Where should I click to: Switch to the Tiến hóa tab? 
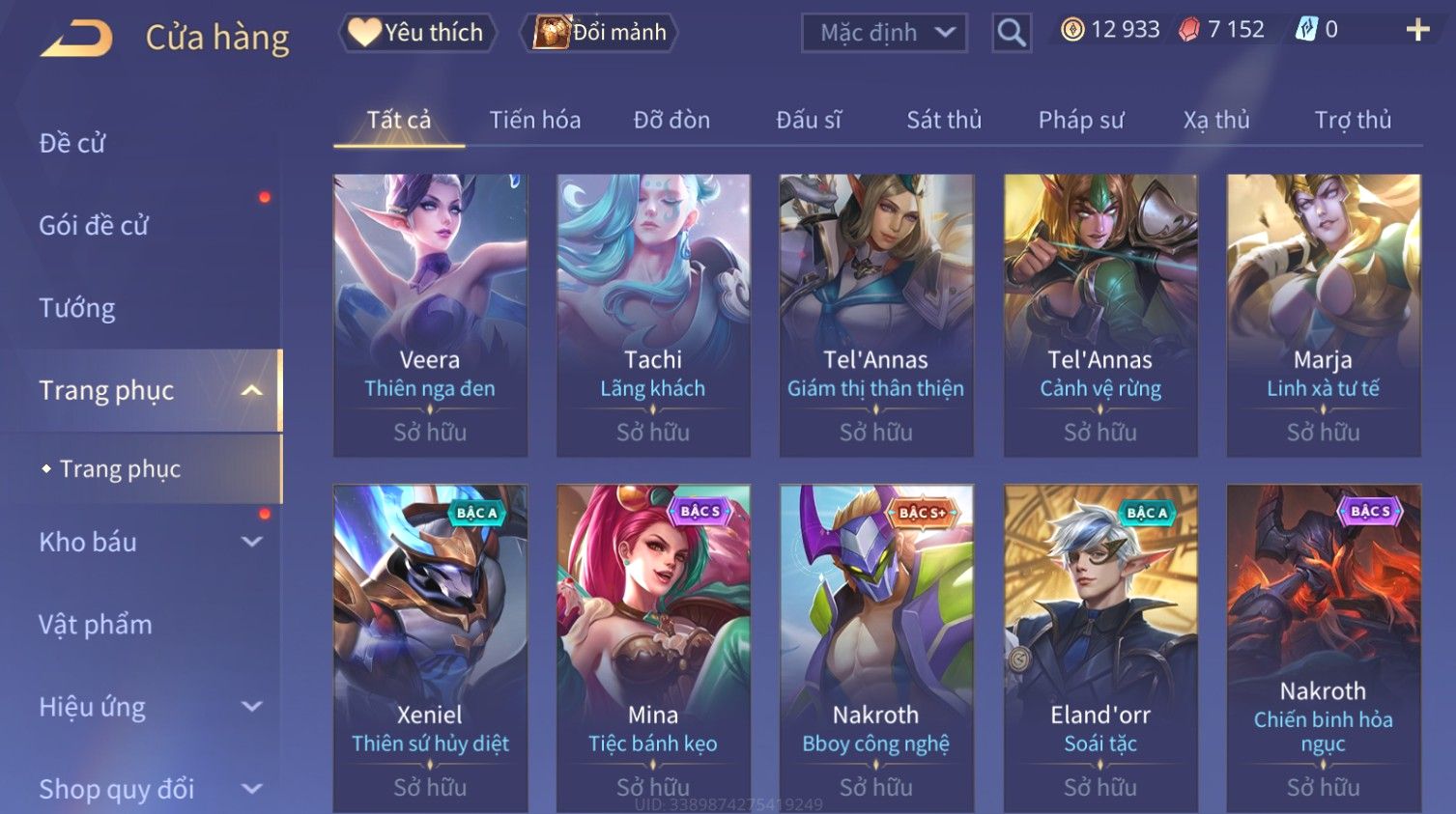[534, 120]
